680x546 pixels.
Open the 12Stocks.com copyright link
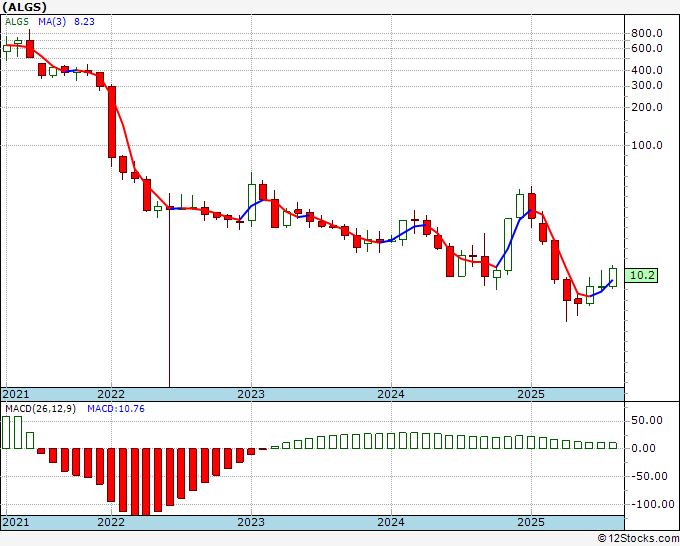click(638, 538)
